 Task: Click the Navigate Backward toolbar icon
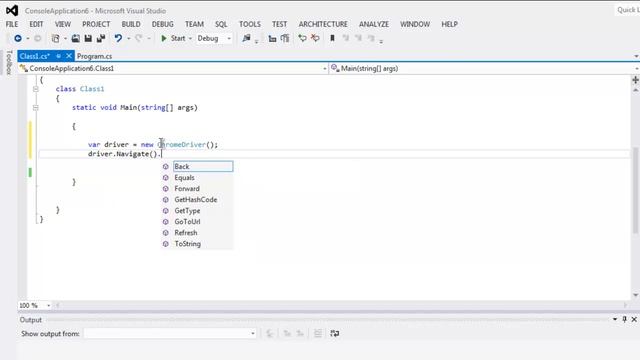[x=18, y=38]
